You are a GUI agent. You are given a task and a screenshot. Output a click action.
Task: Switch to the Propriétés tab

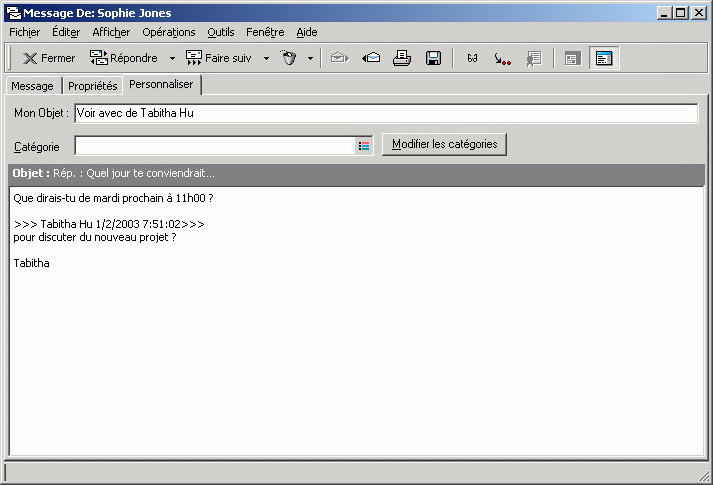coord(93,86)
